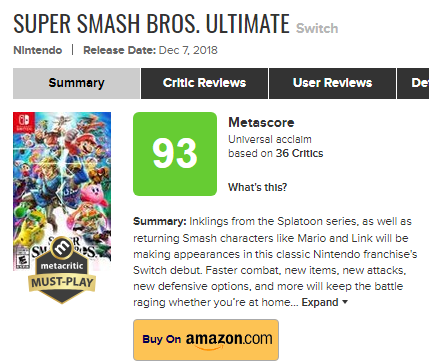The image size is (429, 364).
Task: Select the partially visible Details tab
Action: tap(413, 83)
